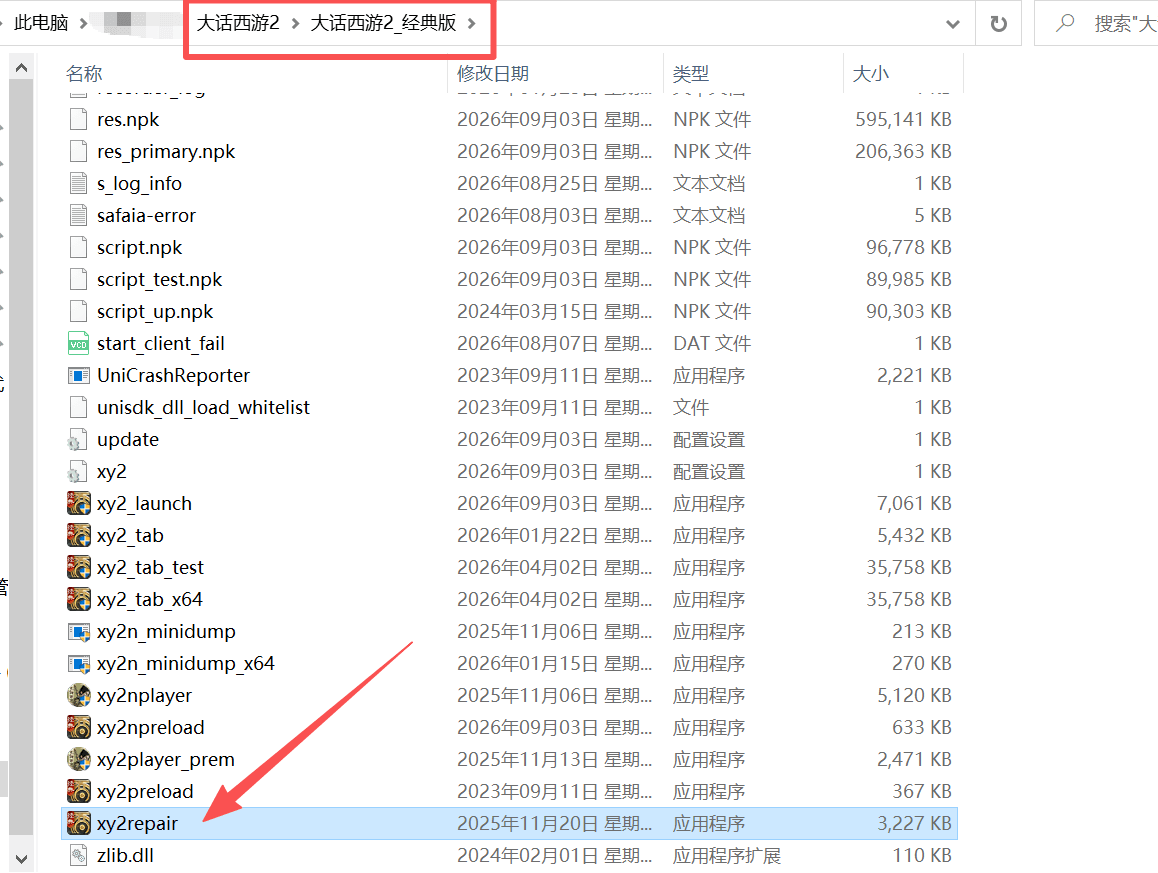Sort by 修改日期 column header
This screenshot has height=873, width=1158.
[x=493, y=74]
